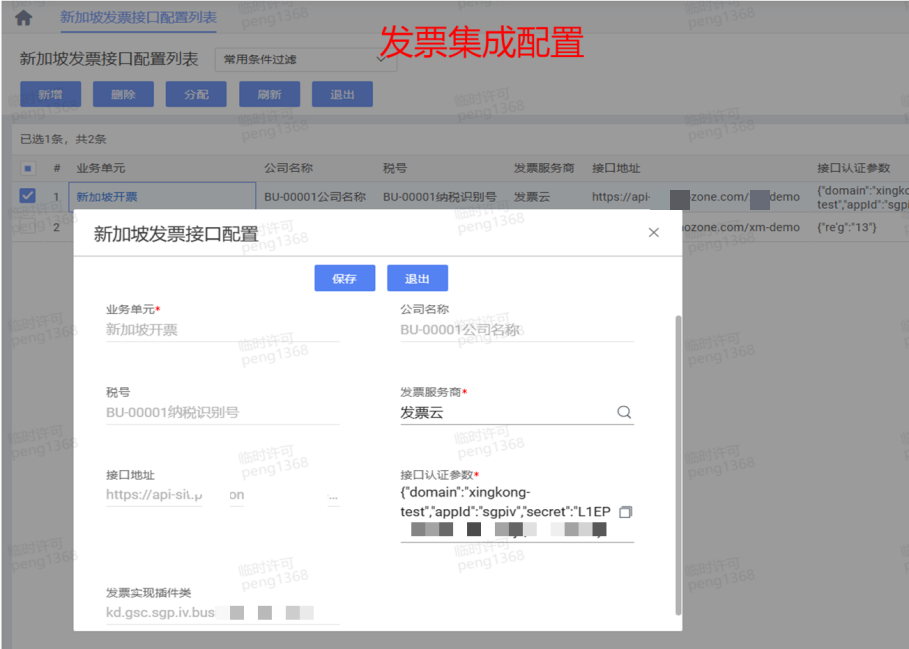Switch to the 新加坡发票接口配置列表 tab
The width and height of the screenshot is (909, 649).
(x=138, y=17)
